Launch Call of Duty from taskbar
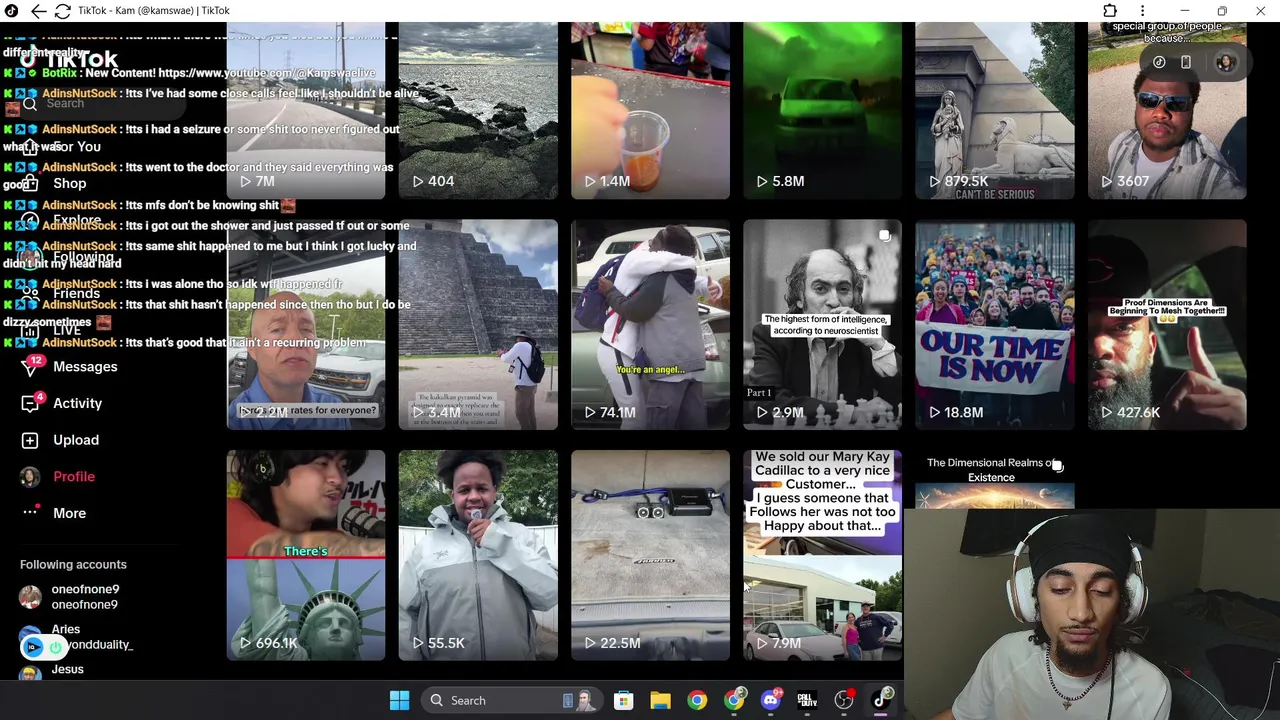 [807, 700]
